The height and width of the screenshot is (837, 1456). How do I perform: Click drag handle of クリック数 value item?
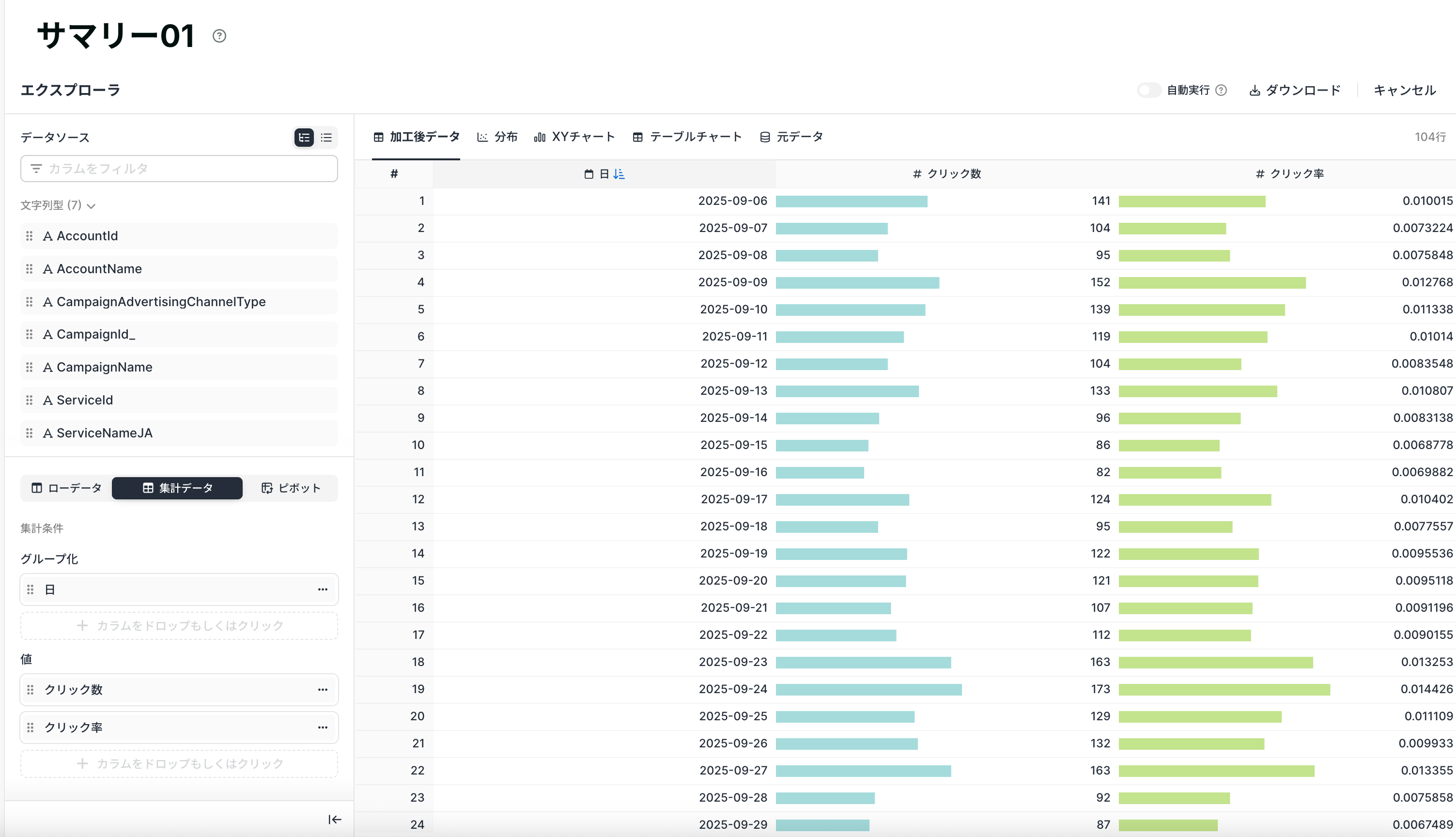click(31, 689)
